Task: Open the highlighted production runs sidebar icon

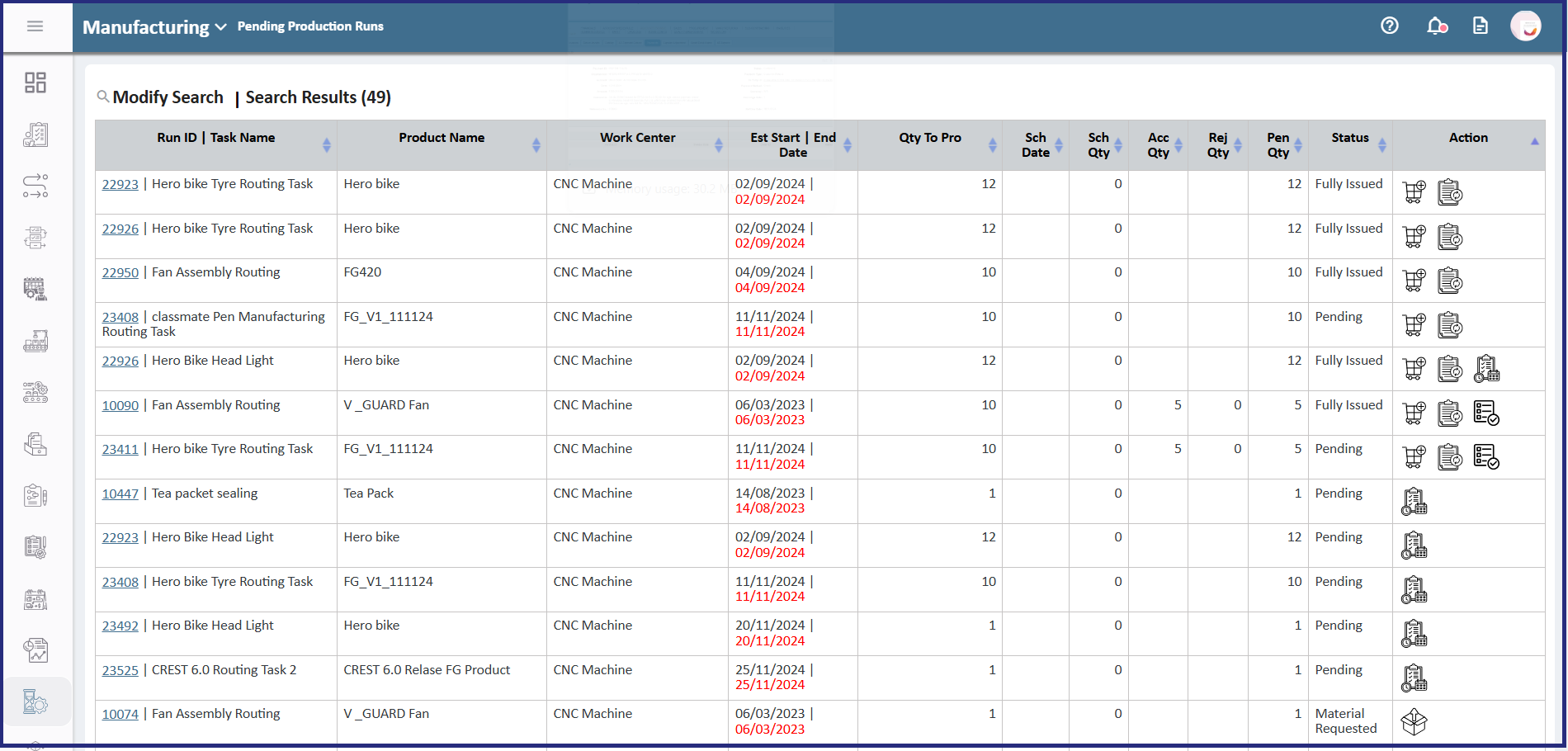Action: [x=35, y=702]
